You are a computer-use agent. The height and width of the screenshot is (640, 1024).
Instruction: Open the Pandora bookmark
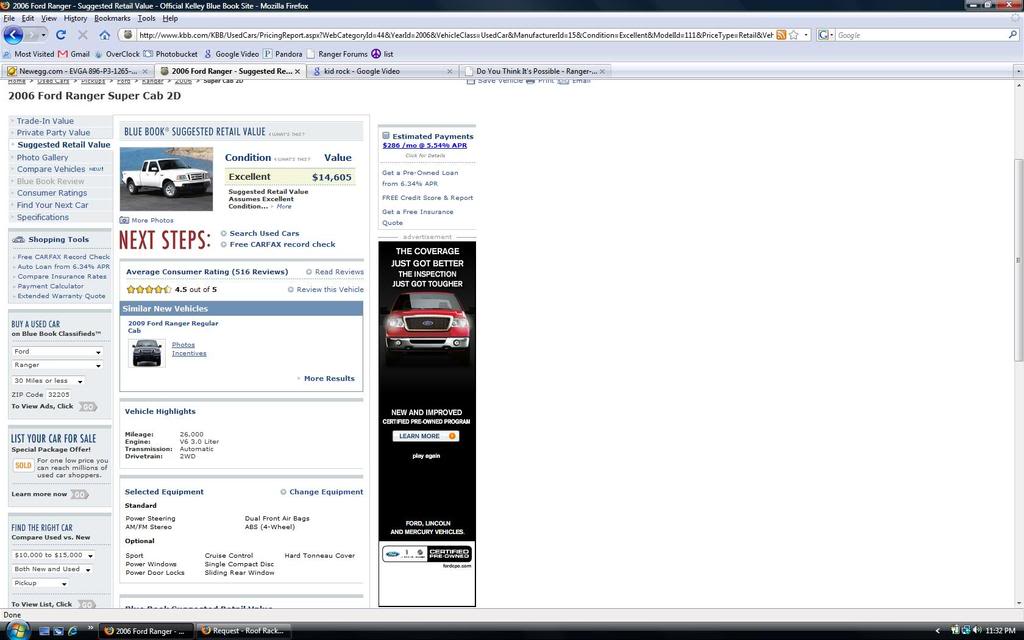283,54
